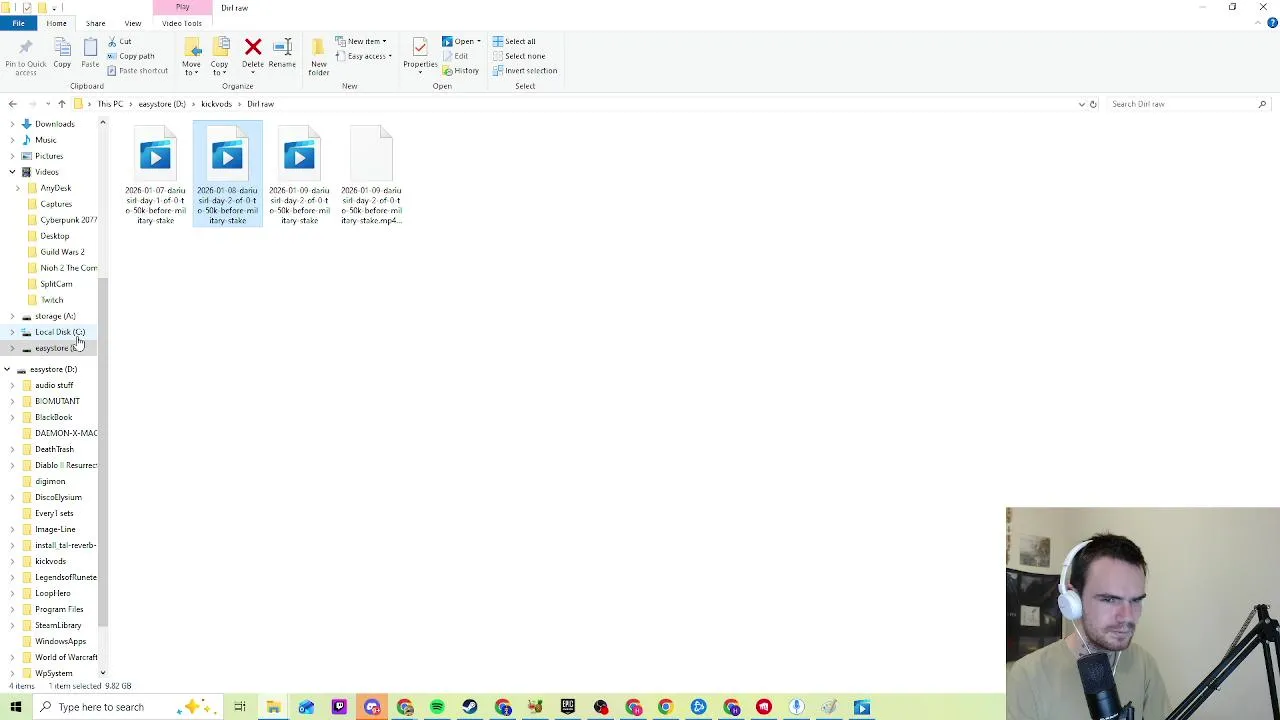Click History in the Open group
Viewport: 1280px width, 720px height.
coord(460,71)
